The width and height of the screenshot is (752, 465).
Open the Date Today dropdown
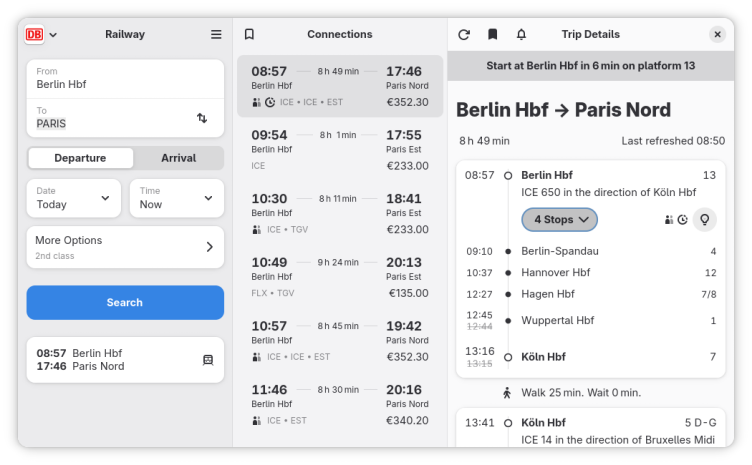[x=73, y=198]
